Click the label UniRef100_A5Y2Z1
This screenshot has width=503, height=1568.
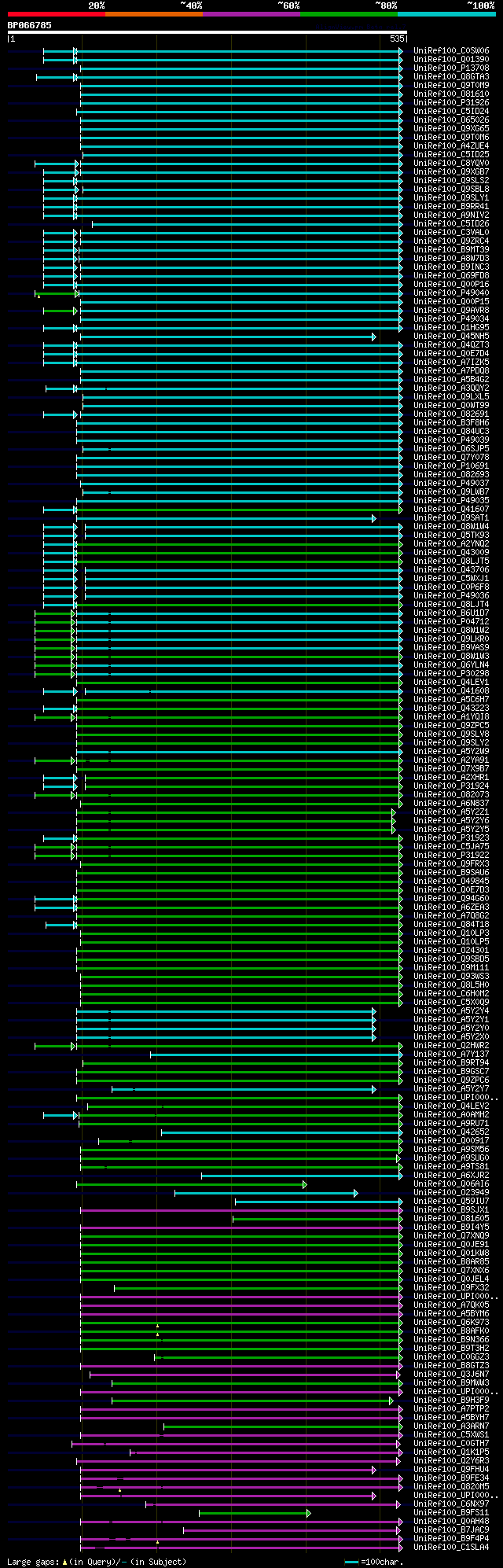click(x=451, y=812)
